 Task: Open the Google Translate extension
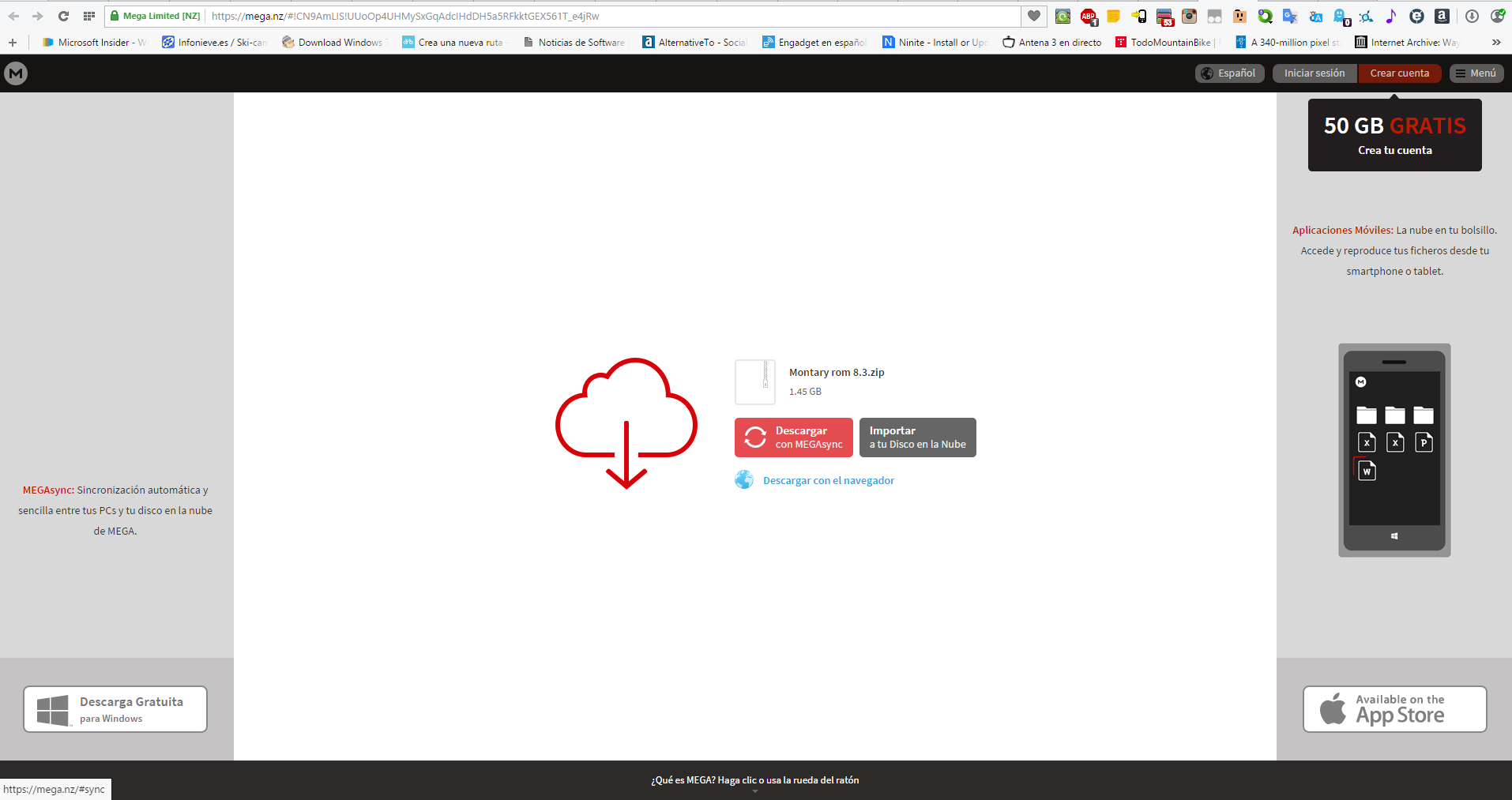point(1290,16)
